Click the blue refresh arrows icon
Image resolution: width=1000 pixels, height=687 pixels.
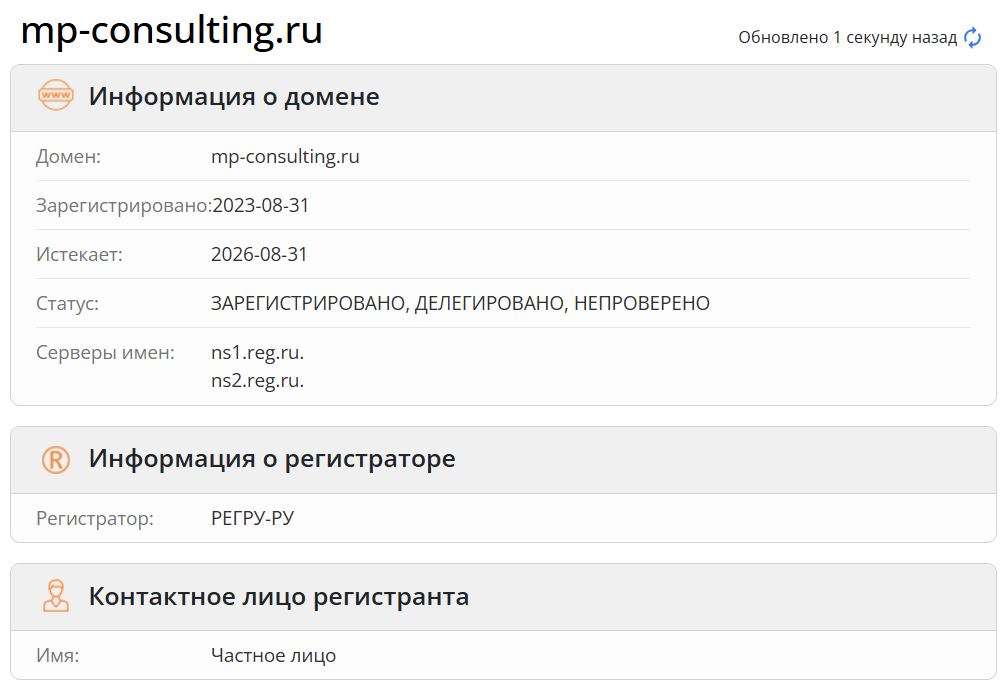click(x=972, y=37)
